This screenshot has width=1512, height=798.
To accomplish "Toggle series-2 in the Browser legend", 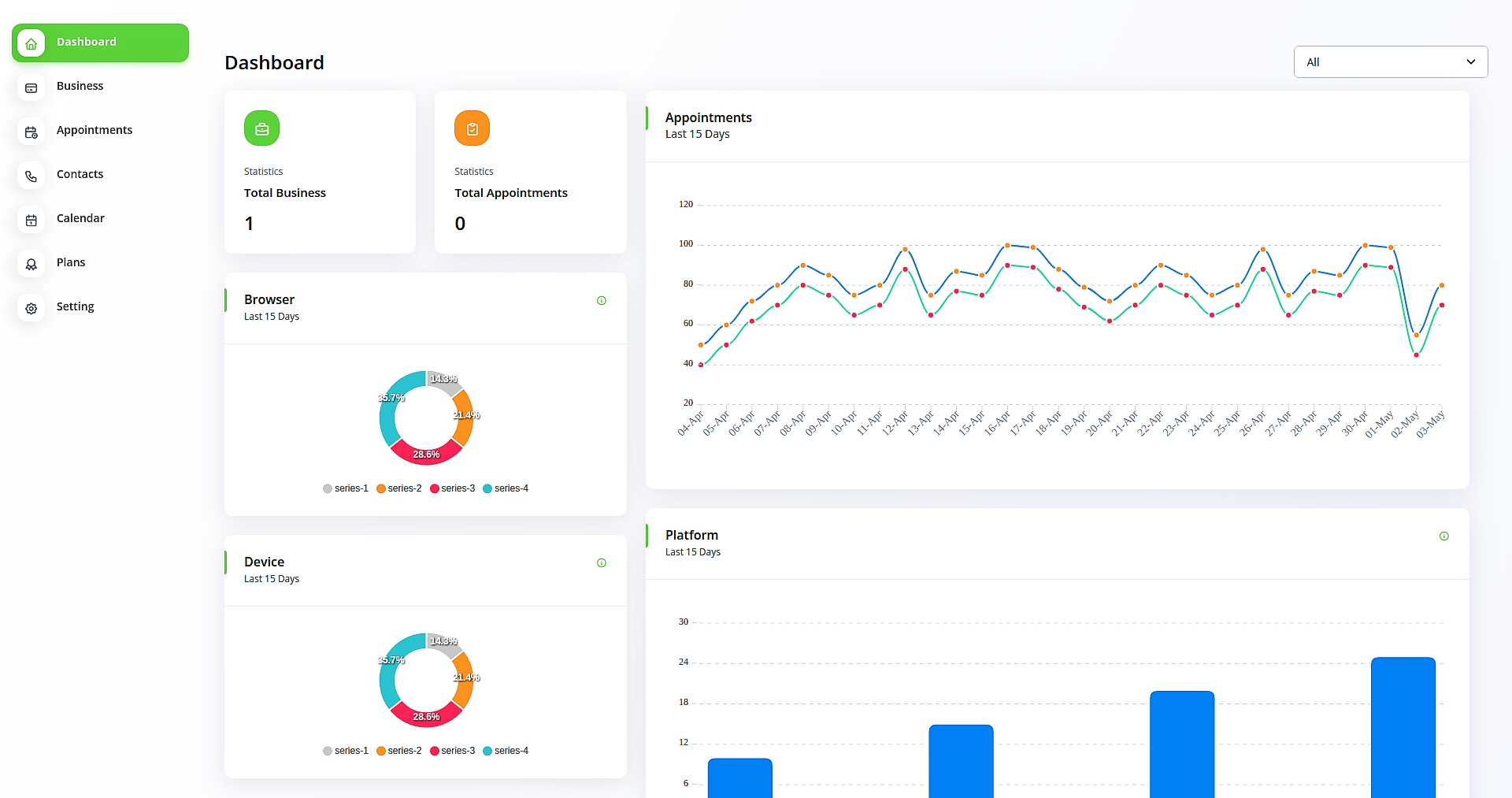I will point(399,488).
